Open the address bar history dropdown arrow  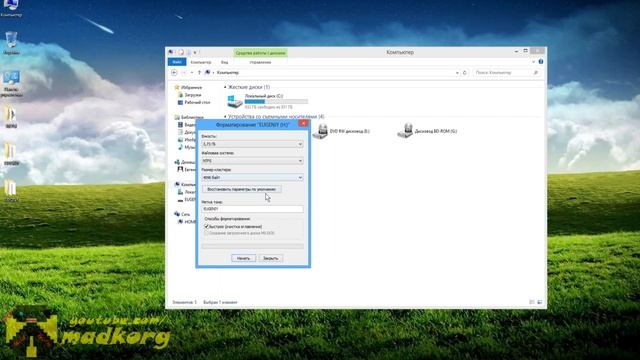pos(457,73)
